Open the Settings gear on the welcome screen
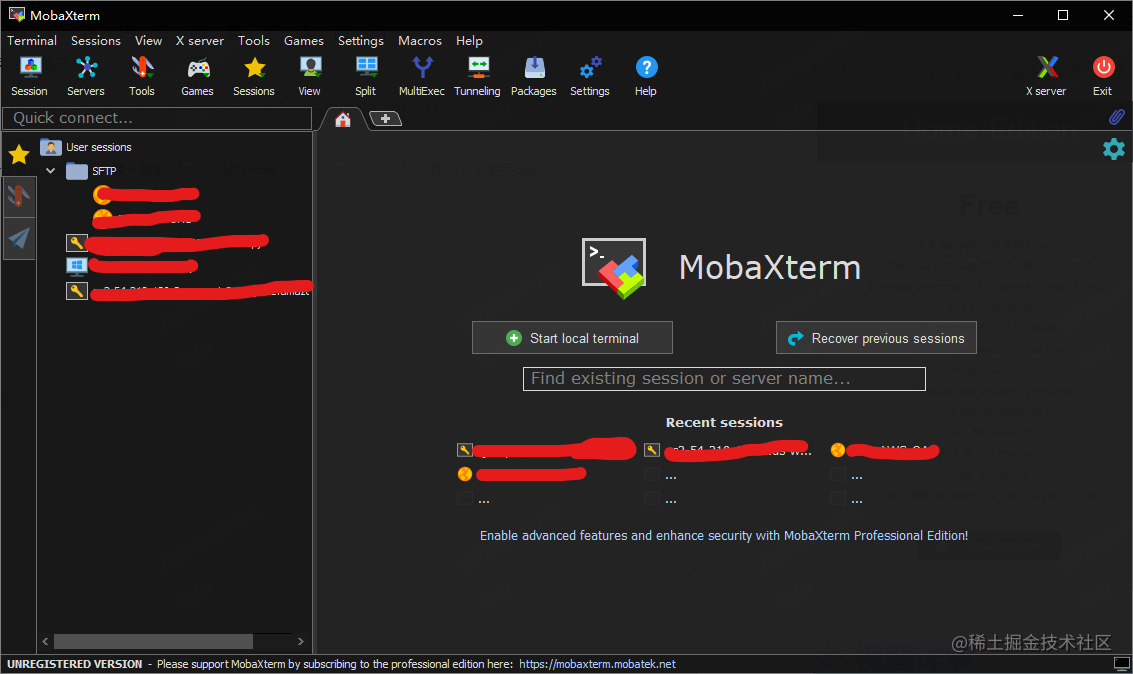 tap(1114, 148)
